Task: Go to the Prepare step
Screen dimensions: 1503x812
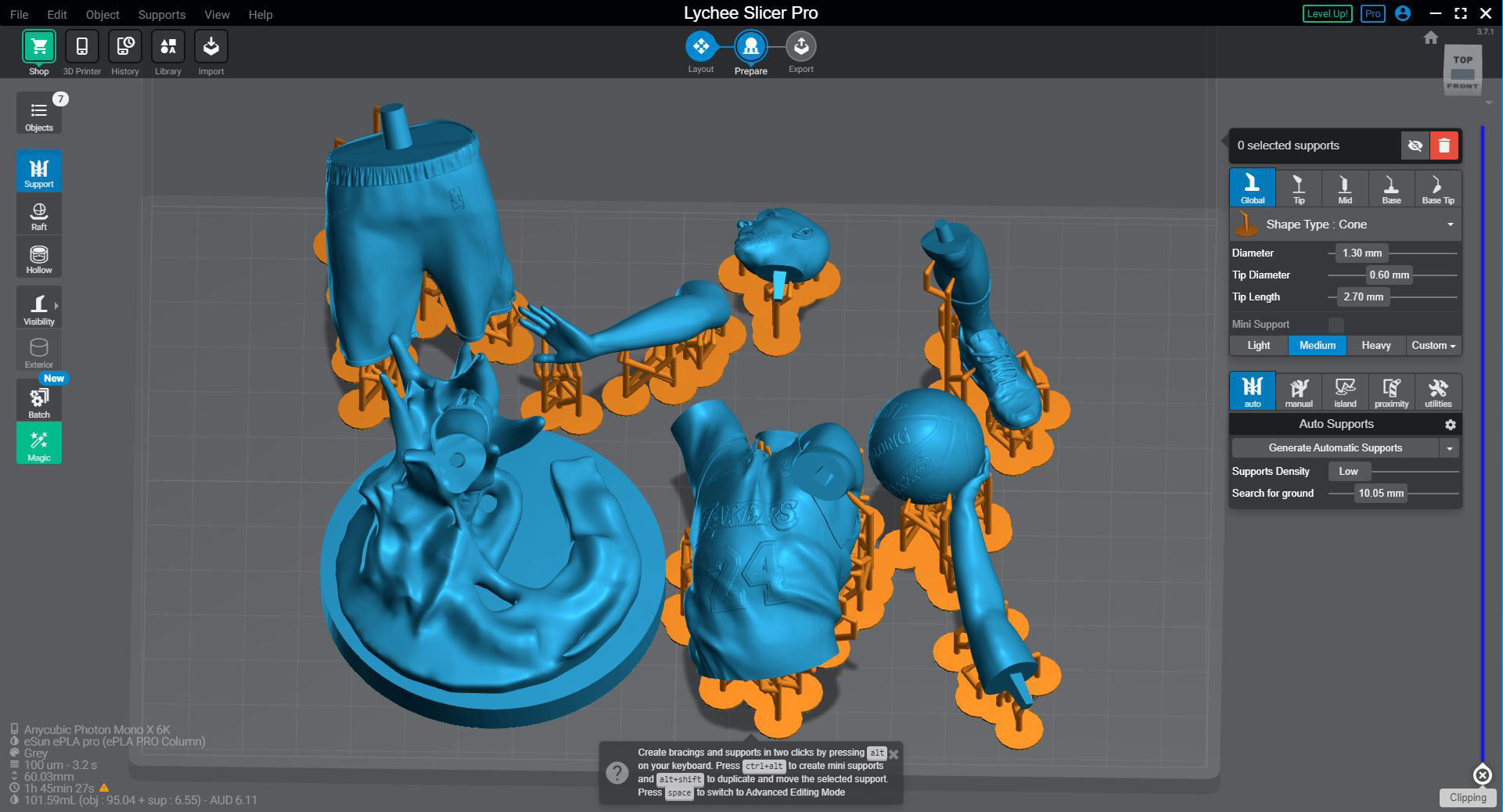Action: tap(750, 47)
